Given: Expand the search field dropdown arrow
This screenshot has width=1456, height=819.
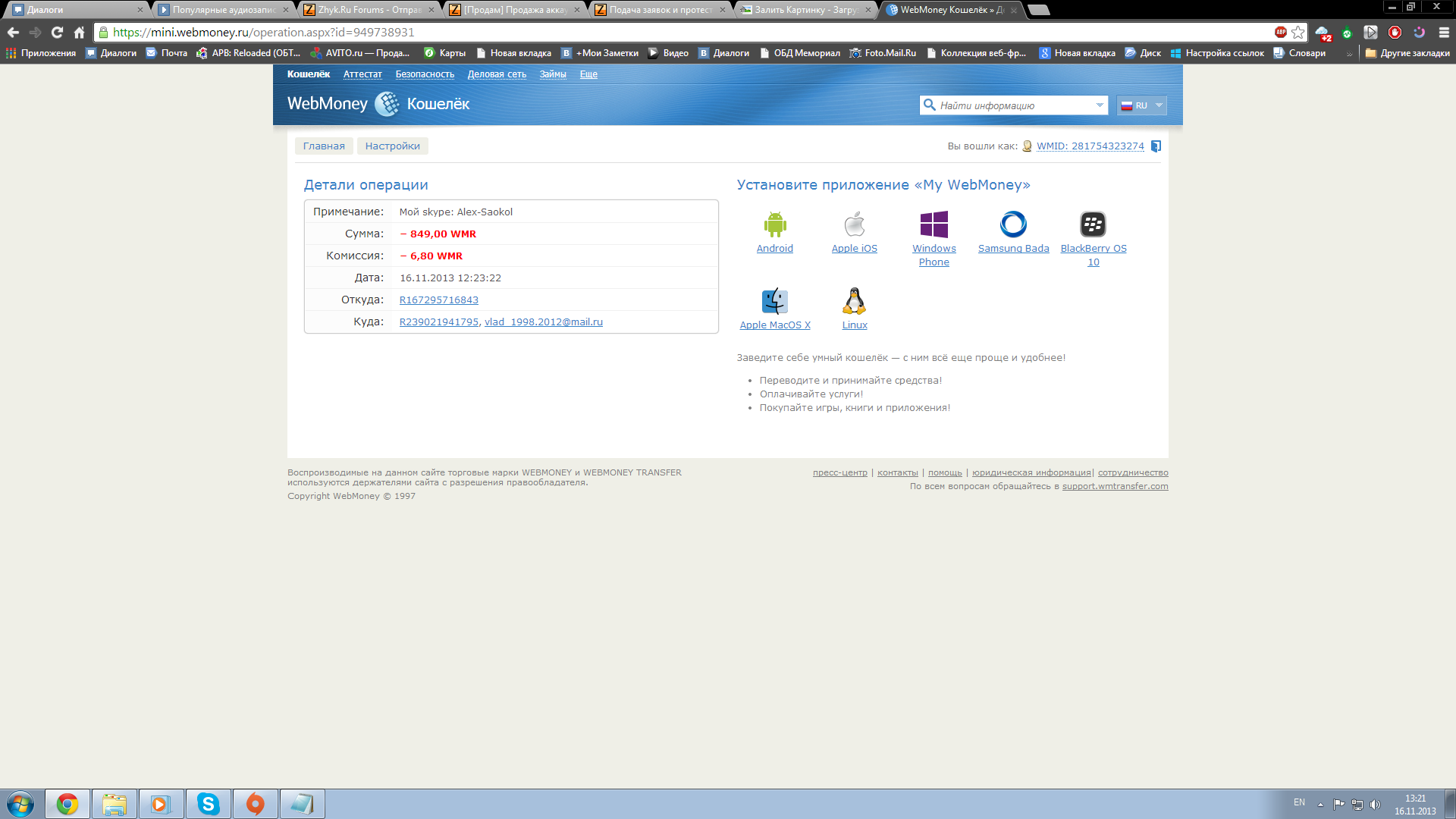Looking at the screenshot, I should [x=1100, y=105].
